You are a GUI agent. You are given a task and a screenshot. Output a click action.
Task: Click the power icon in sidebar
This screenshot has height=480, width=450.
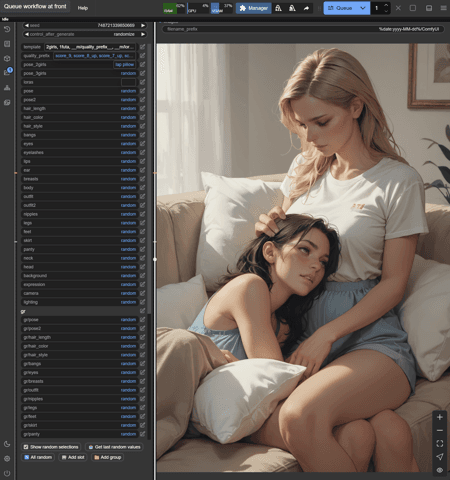click(x=7, y=473)
